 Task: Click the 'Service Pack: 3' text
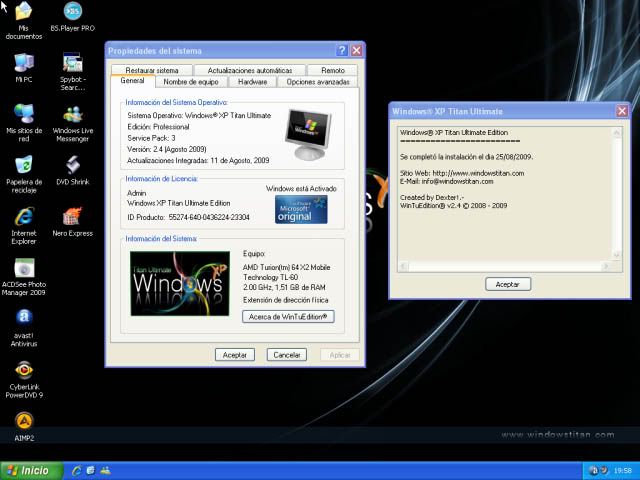coord(151,138)
